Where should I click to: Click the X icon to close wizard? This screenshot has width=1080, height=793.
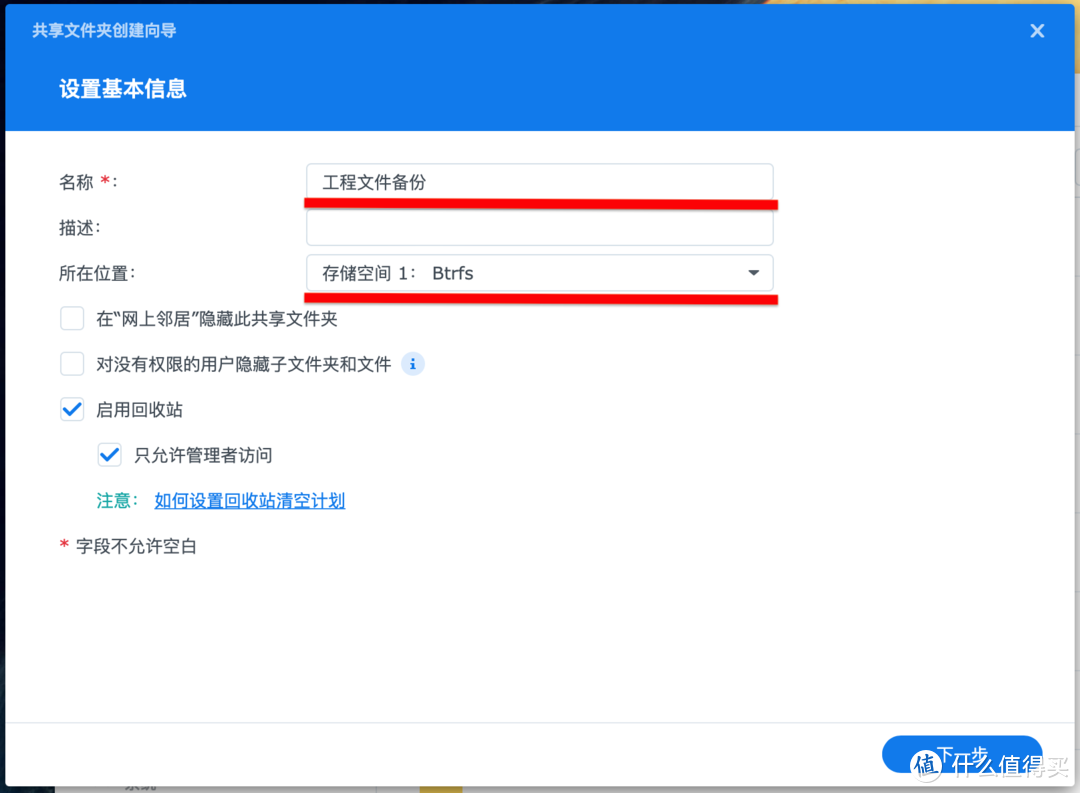click(1037, 31)
